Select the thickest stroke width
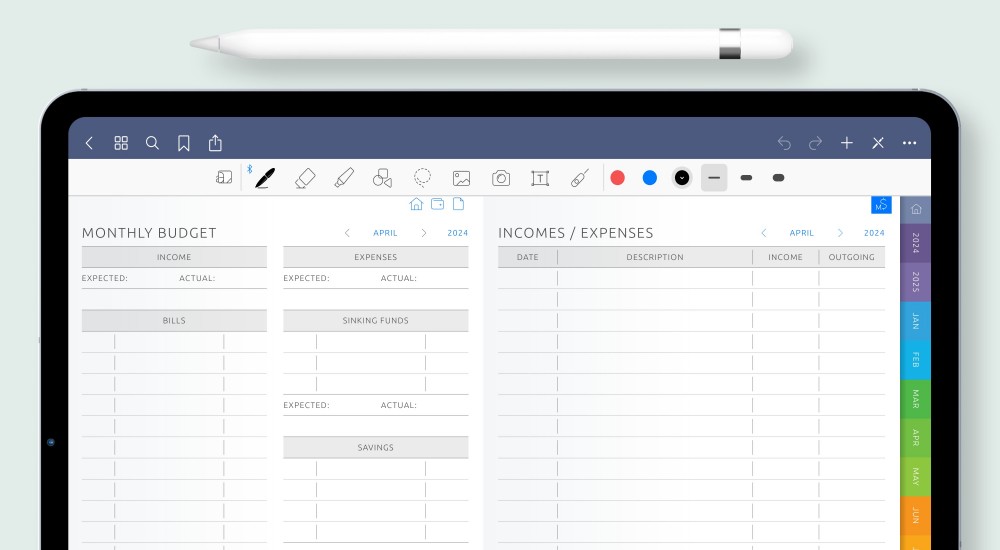Viewport: 1000px width, 550px height. 778,177
